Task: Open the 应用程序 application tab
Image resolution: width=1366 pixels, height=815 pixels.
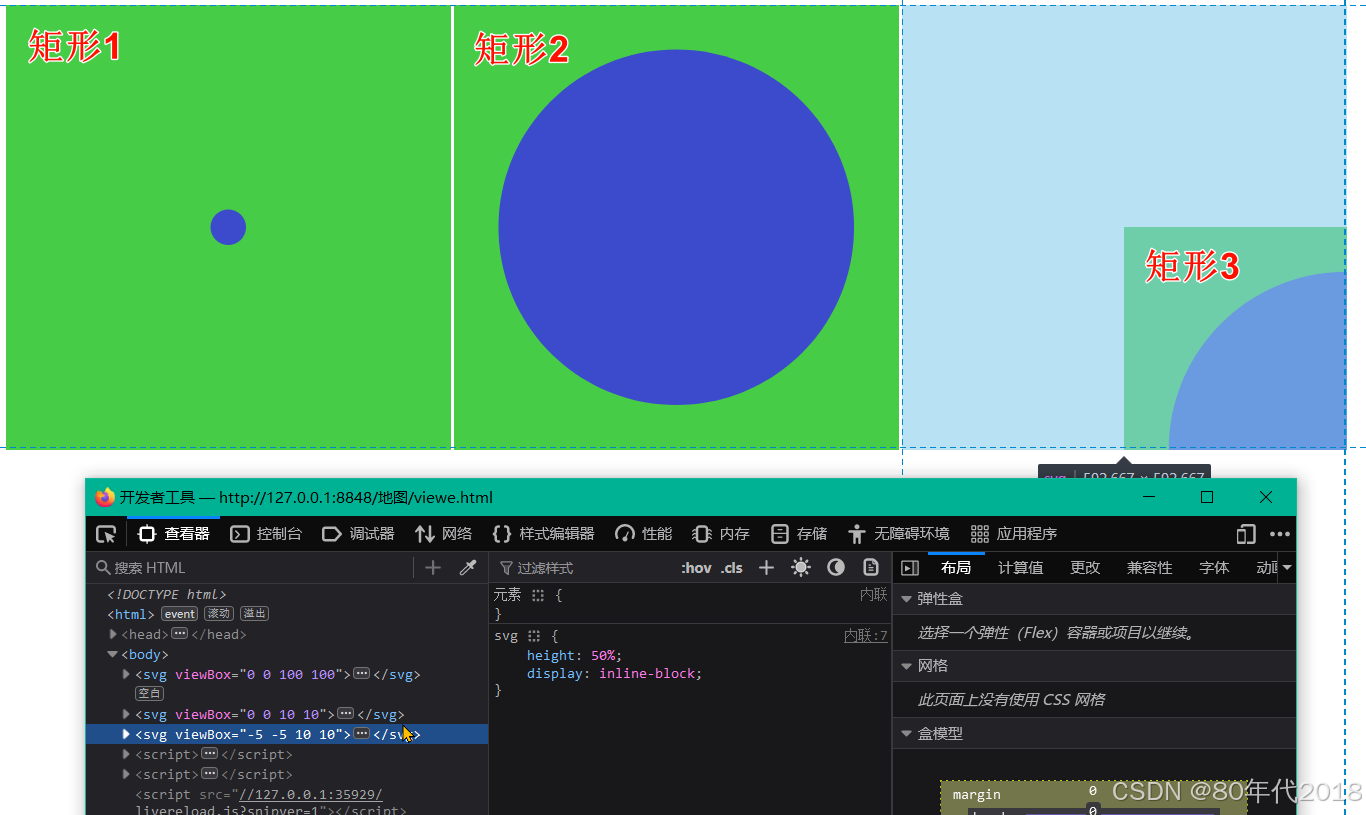Action: coord(1013,534)
